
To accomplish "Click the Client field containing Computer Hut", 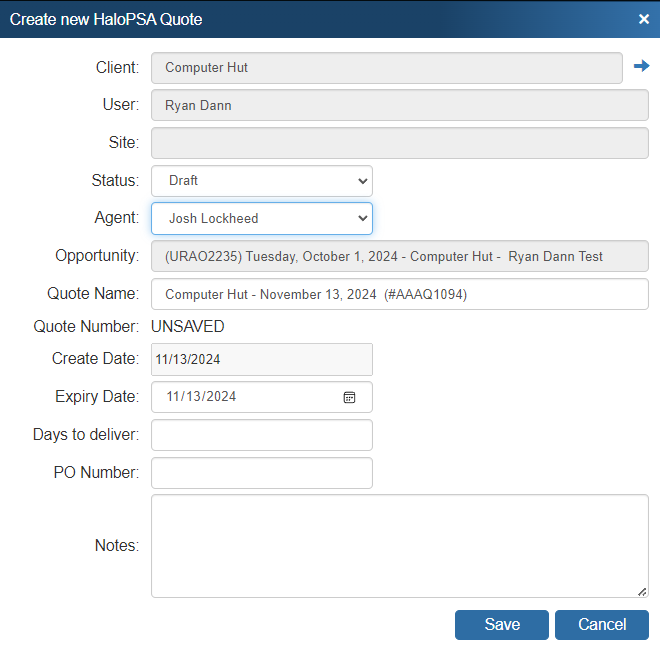I will [386, 68].
